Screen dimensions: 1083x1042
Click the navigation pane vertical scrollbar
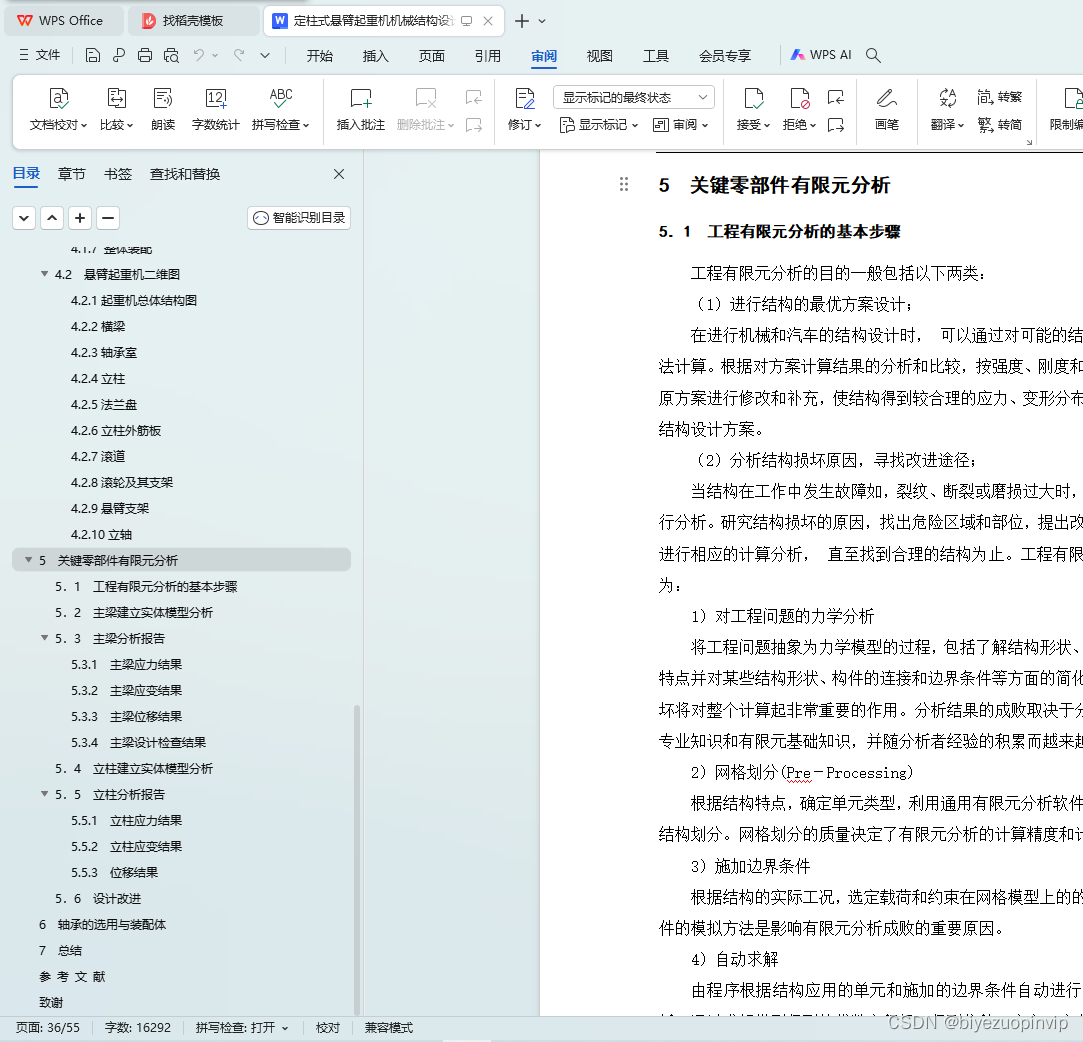[356, 860]
